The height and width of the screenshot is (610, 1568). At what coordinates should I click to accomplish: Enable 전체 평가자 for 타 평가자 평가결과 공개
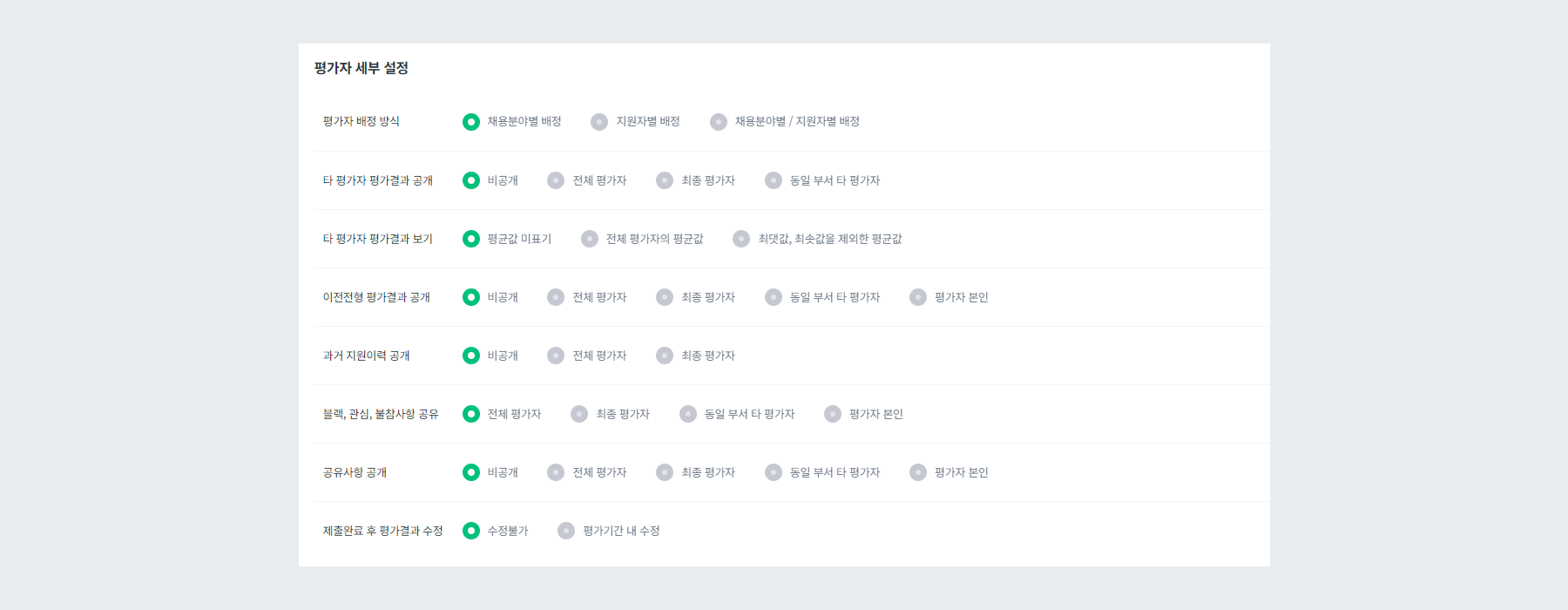555,180
